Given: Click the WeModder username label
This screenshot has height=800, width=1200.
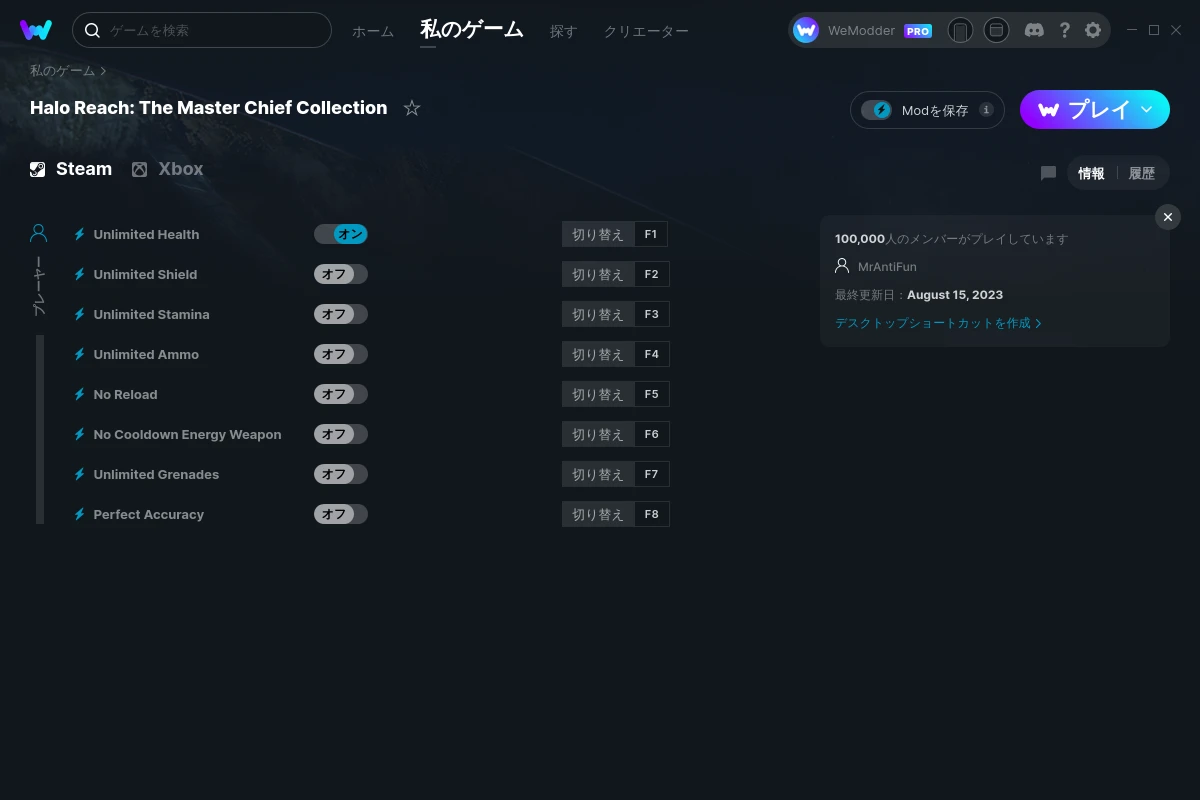Looking at the screenshot, I should coord(862,31).
